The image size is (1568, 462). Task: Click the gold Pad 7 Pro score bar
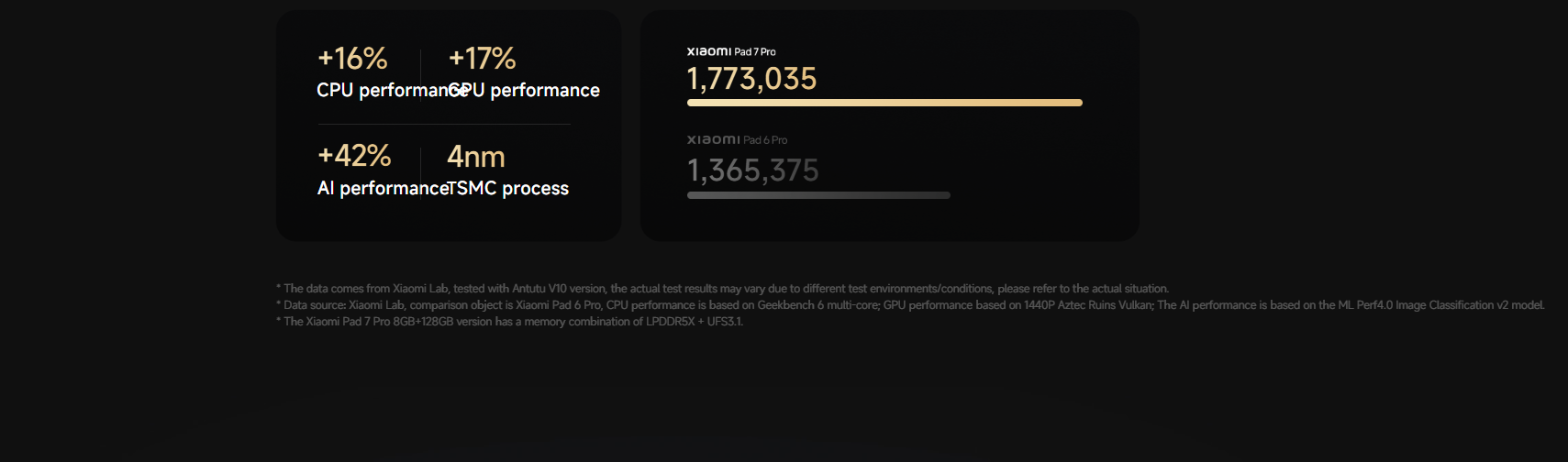(x=884, y=103)
